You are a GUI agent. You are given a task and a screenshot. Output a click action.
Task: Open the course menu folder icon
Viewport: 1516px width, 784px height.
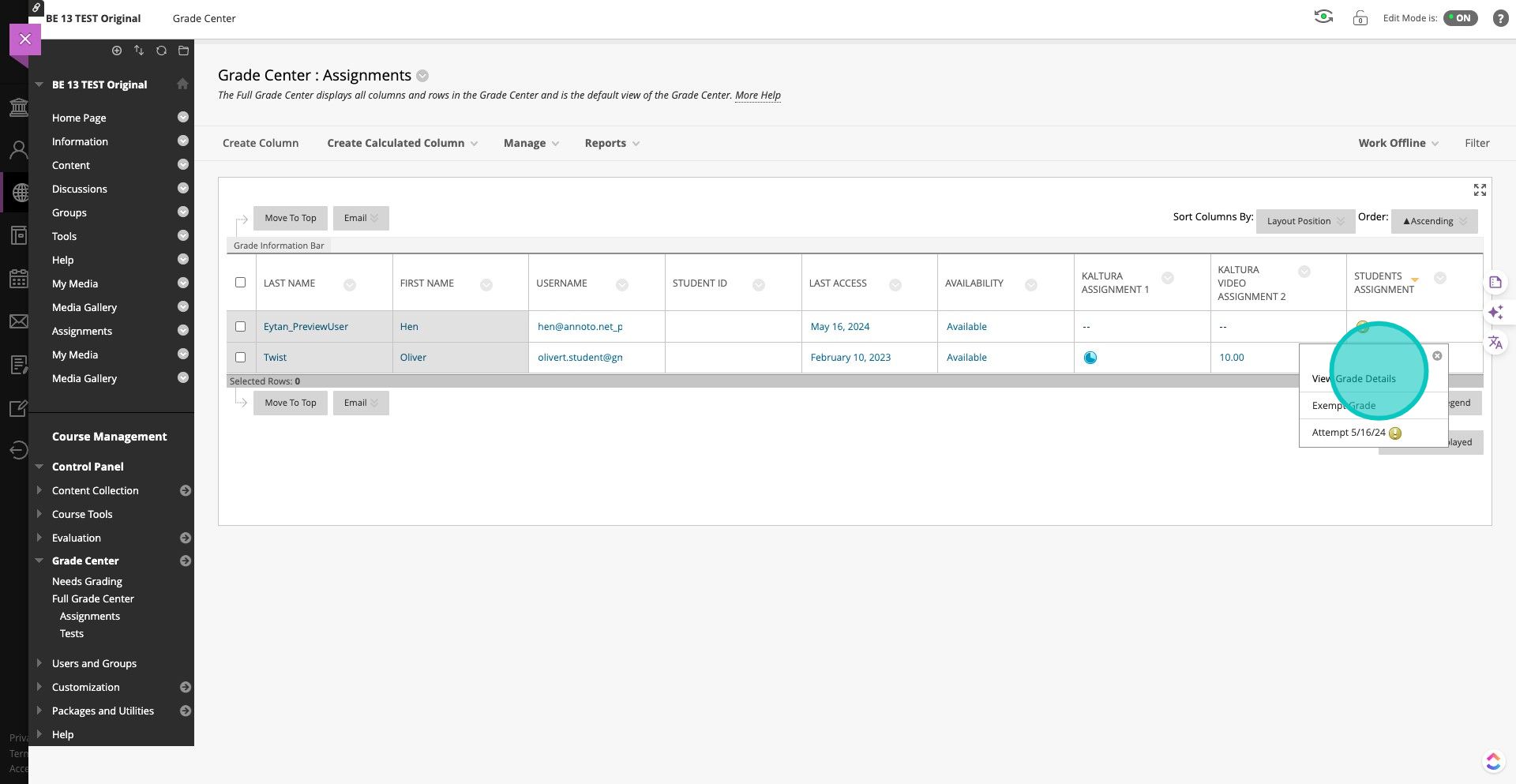pyautogui.click(x=183, y=51)
